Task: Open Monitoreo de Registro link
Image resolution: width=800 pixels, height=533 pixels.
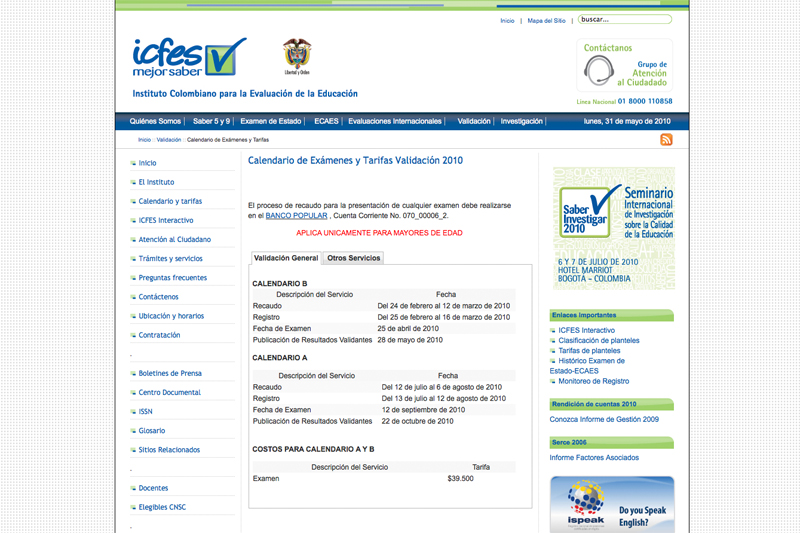Action: coord(593,382)
